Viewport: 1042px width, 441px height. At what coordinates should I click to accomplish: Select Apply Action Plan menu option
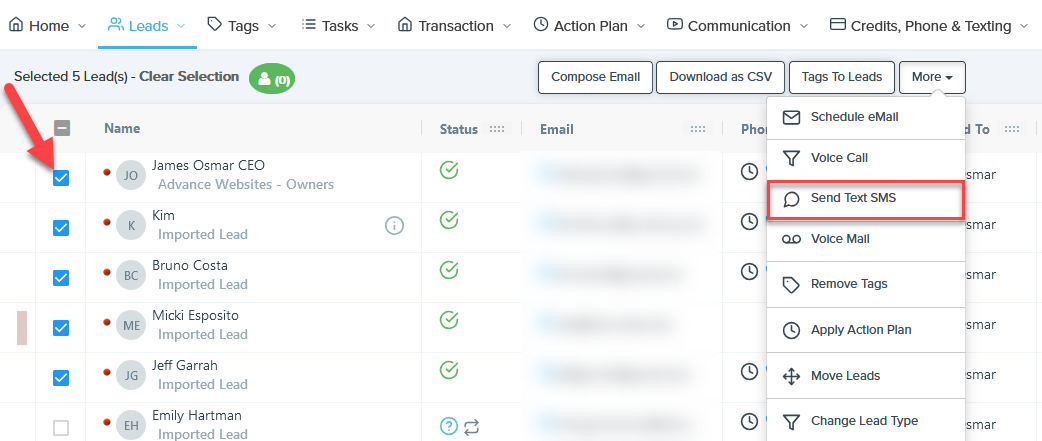point(860,330)
